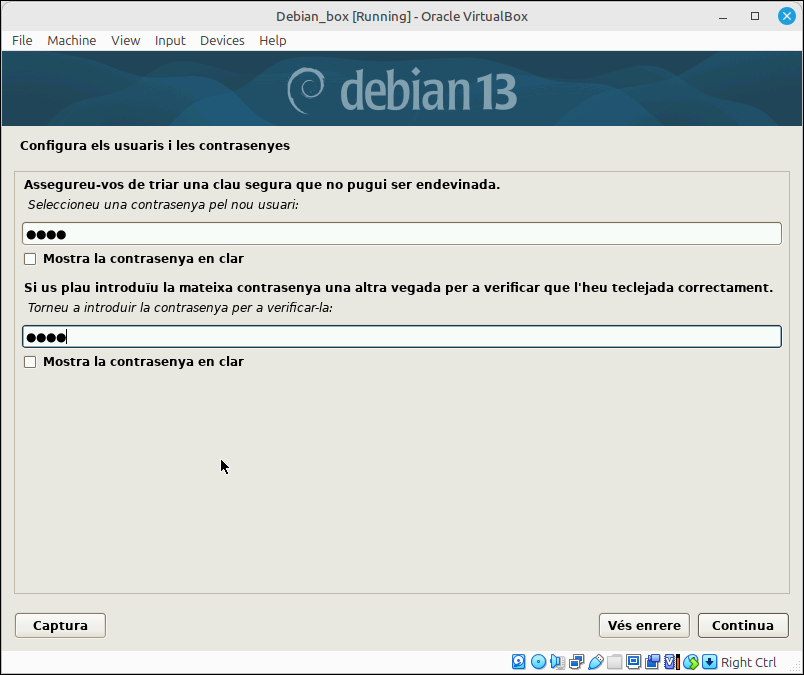Viewport: 804px width, 675px height.
Task: Open the Help menu
Action: 273,41
